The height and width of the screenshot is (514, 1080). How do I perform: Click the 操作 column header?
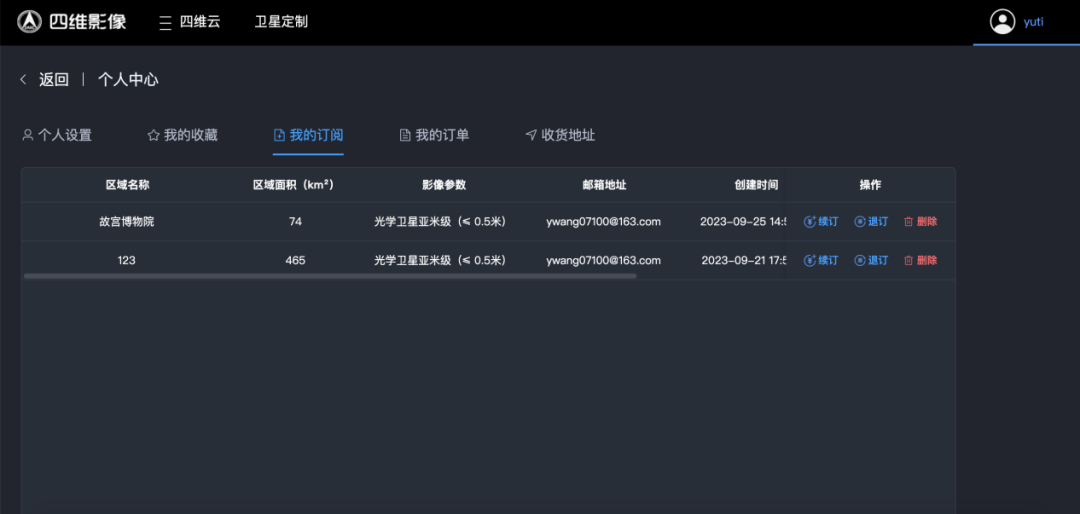pos(871,185)
